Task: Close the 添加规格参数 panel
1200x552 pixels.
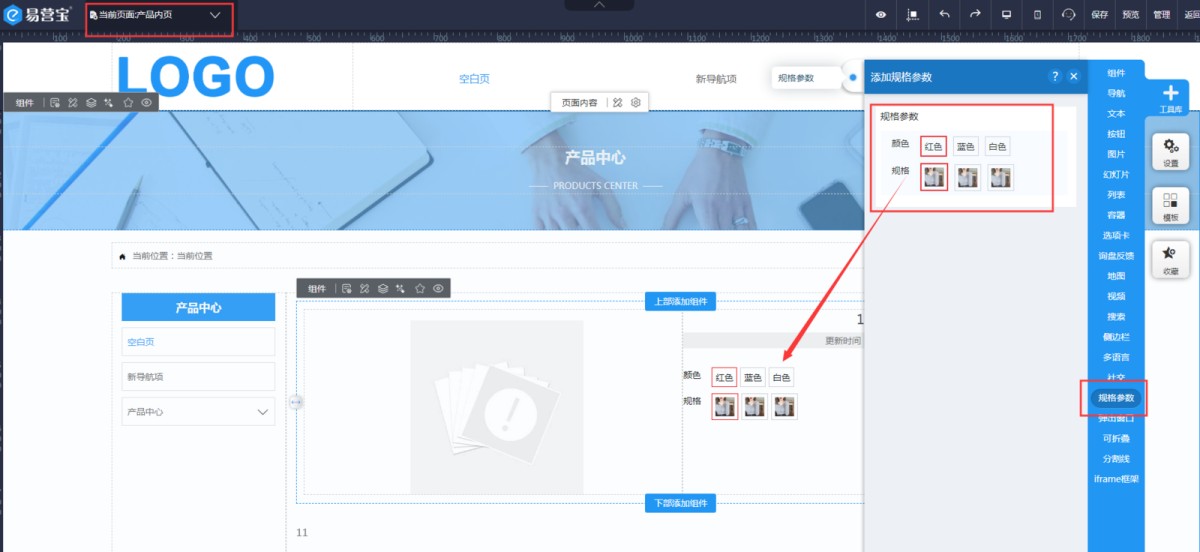Action: tap(1074, 76)
